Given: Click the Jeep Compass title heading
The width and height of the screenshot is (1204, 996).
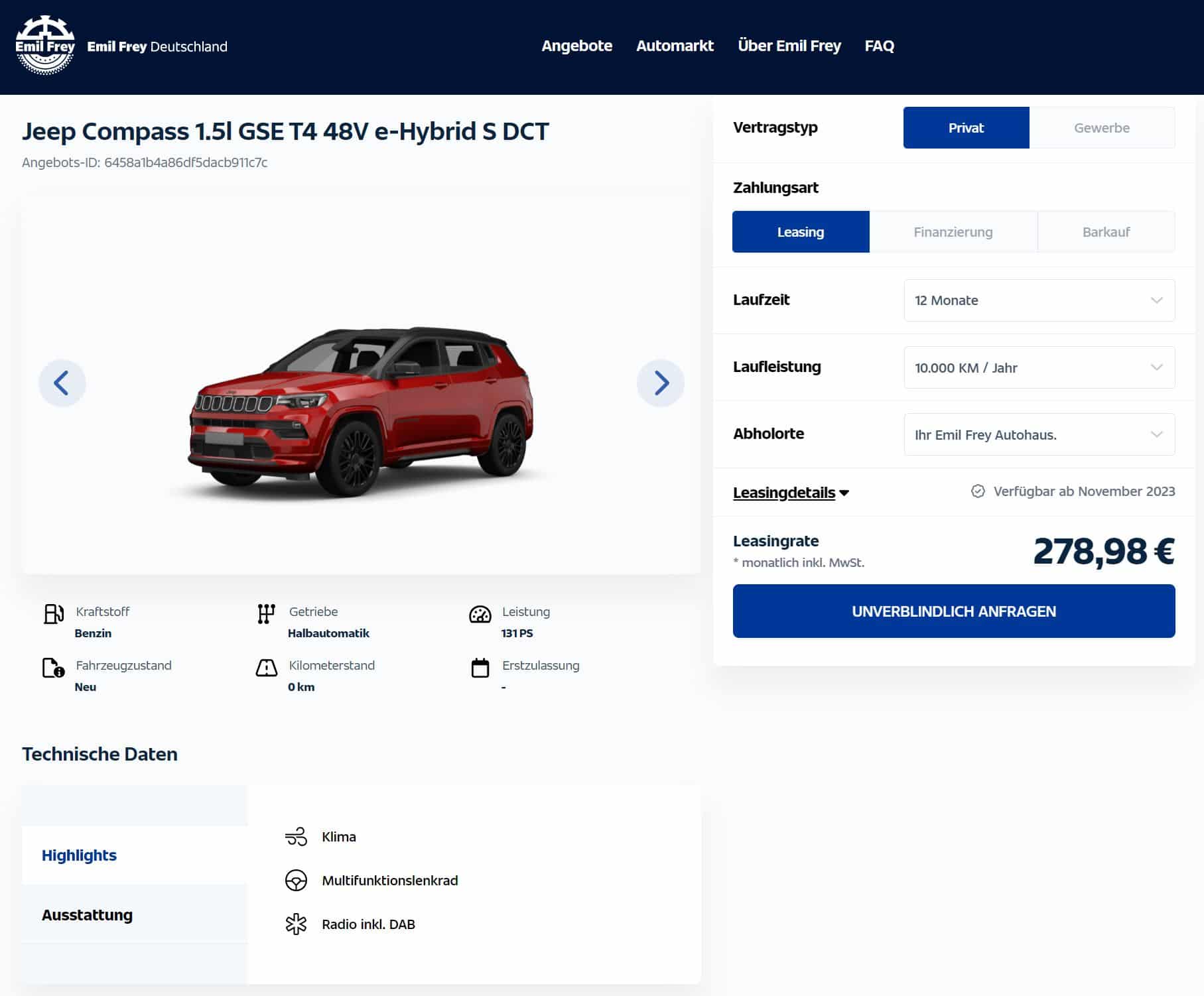Looking at the screenshot, I should pos(285,131).
